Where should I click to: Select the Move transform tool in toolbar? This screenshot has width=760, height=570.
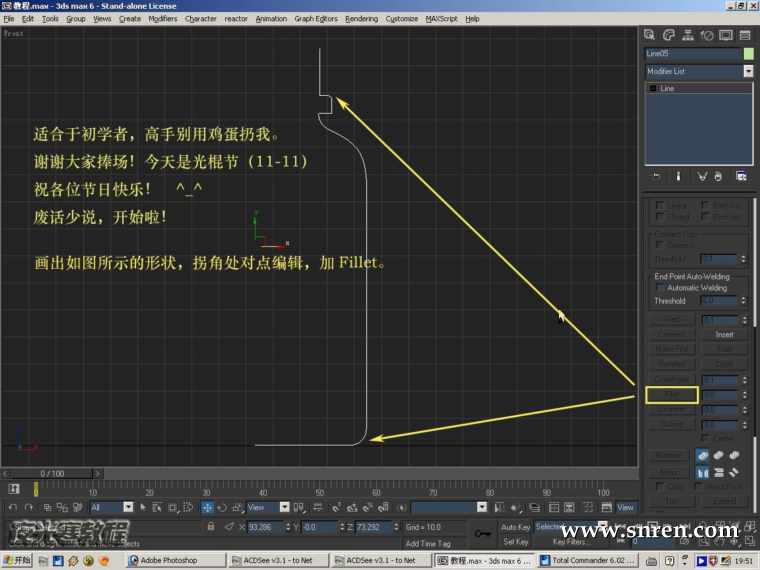click(x=207, y=508)
